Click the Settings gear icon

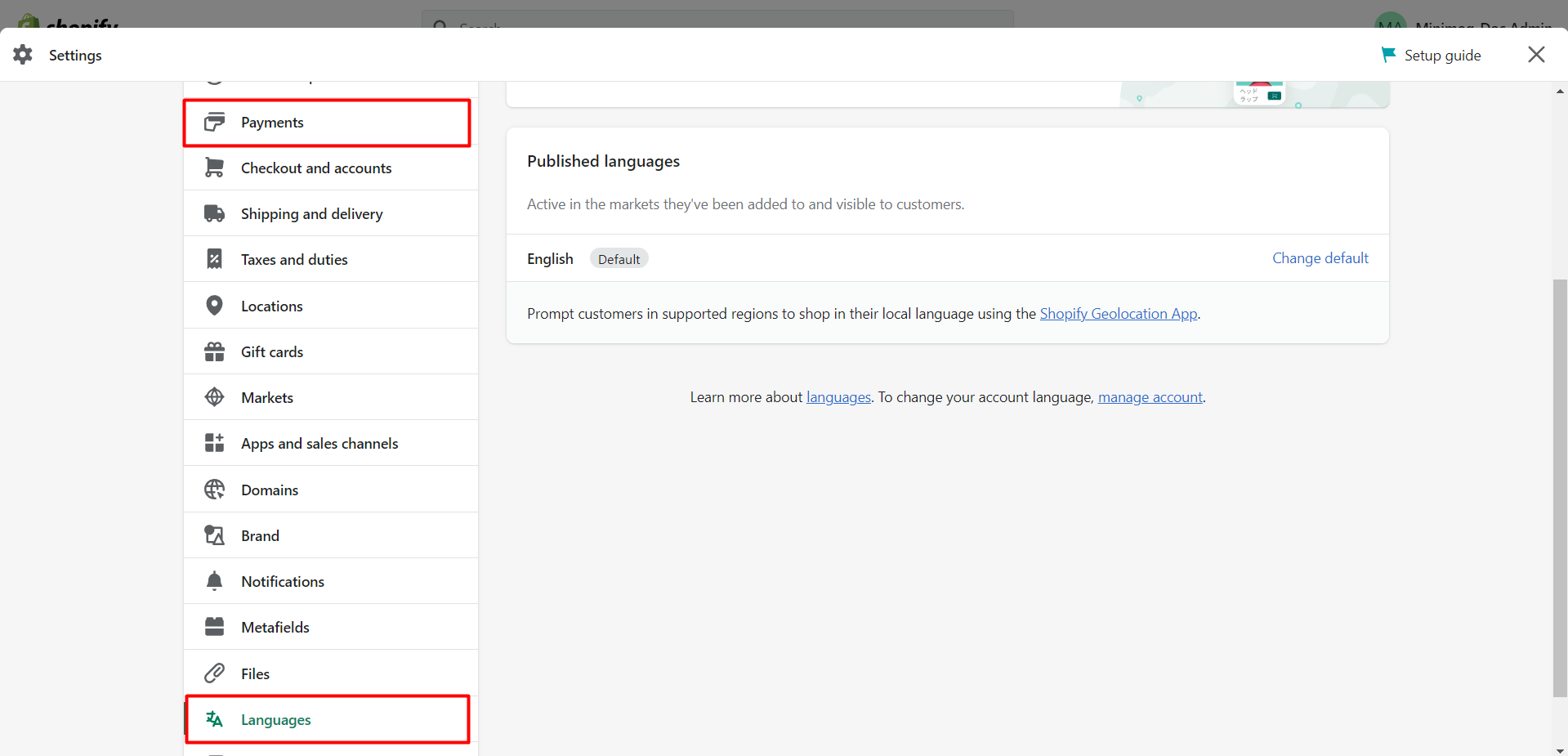tap(23, 55)
